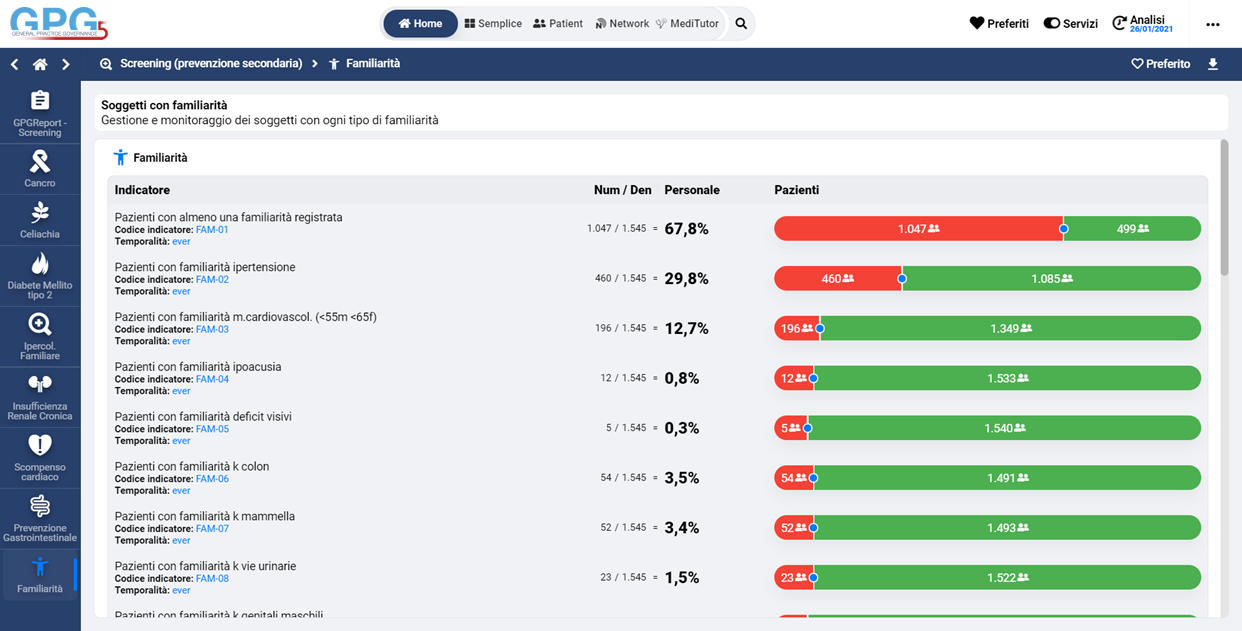This screenshot has height=631, width=1242.
Task: Switch to the Patient tab
Action: pyautogui.click(x=558, y=24)
